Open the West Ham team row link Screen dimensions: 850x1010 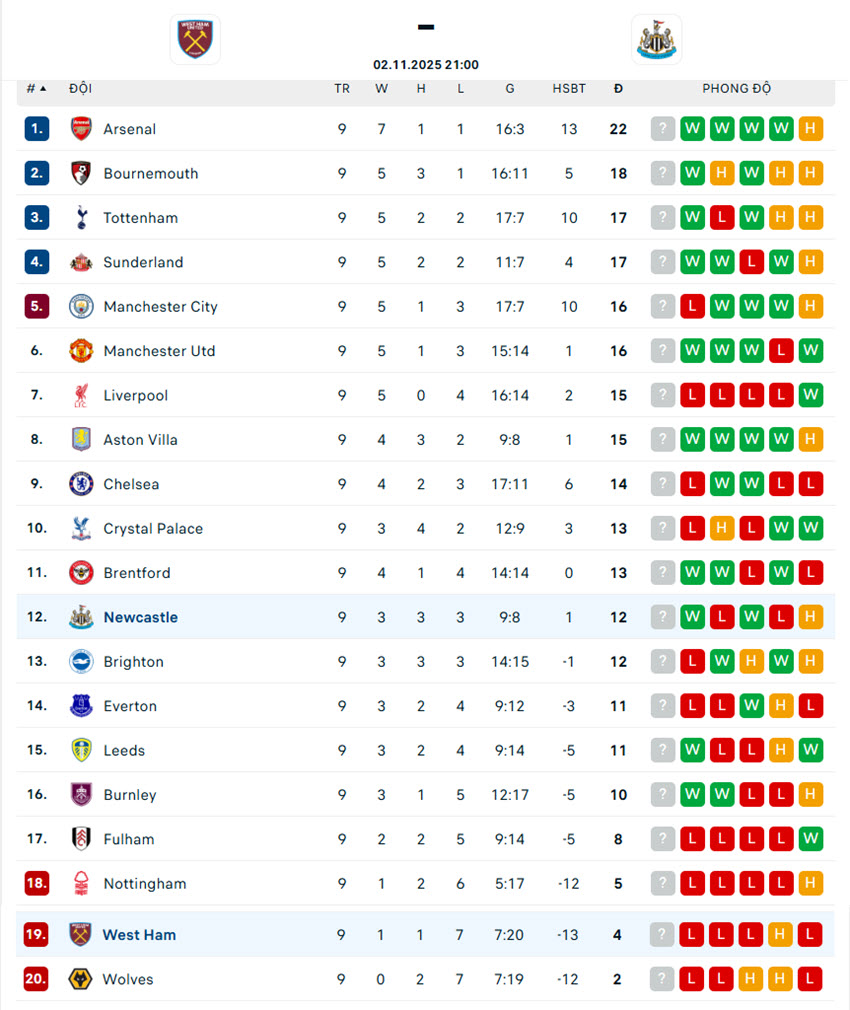(x=139, y=935)
